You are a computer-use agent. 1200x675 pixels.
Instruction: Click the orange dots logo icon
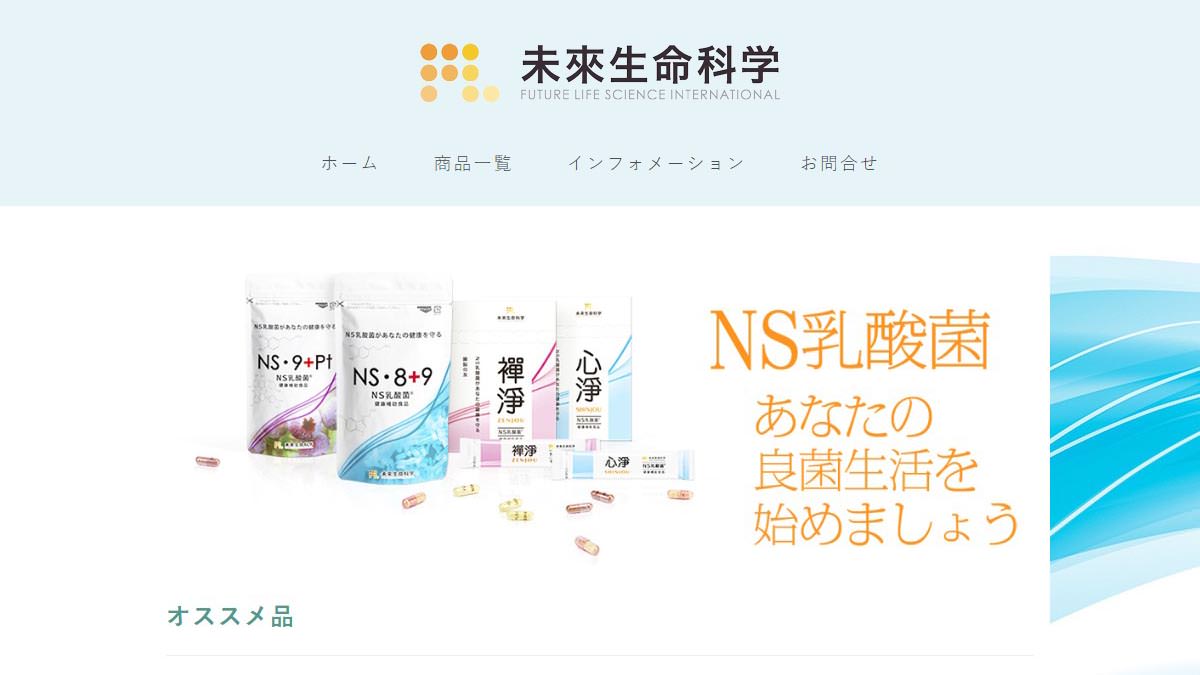tap(459, 73)
